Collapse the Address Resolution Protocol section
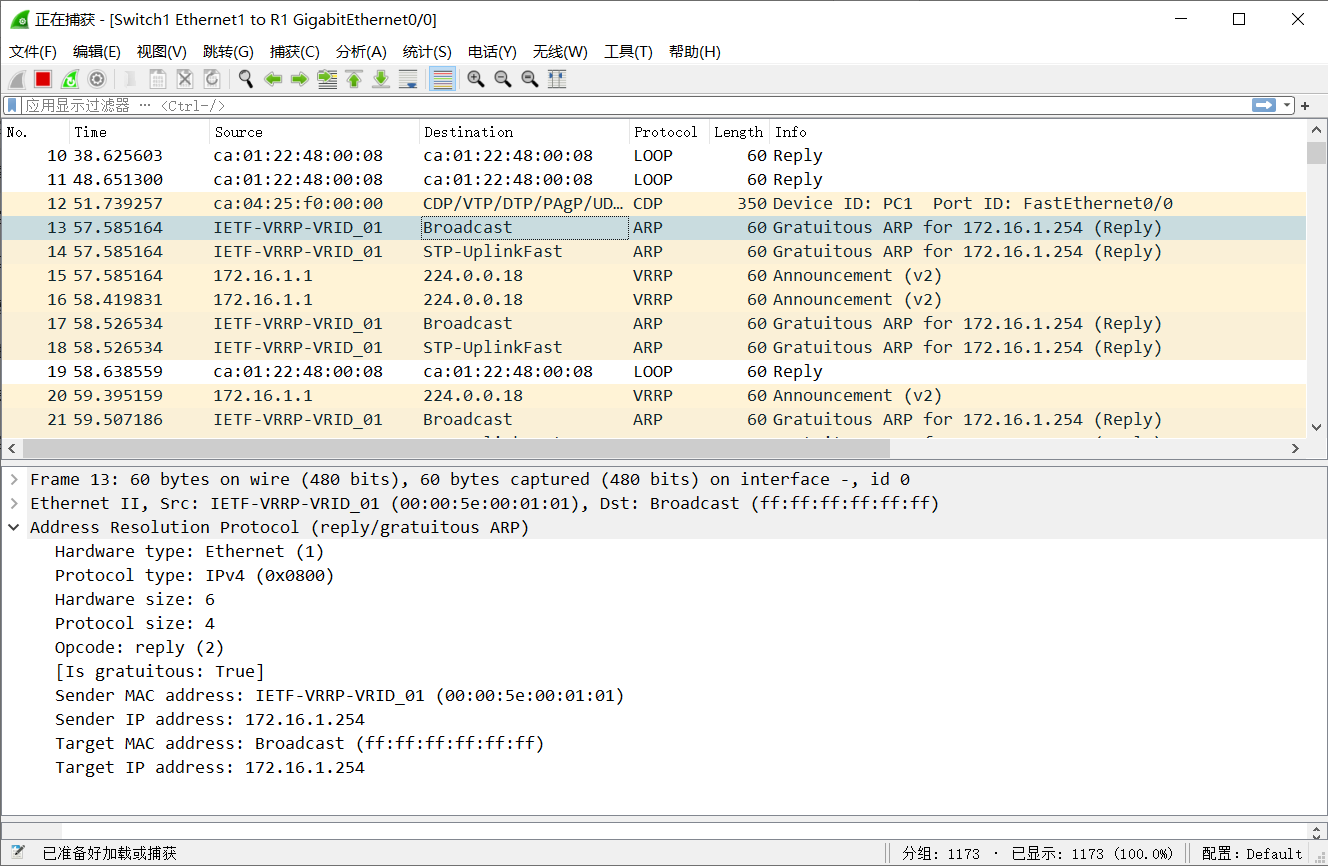The height and width of the screenshot is (866, 1328). (13, 527)
